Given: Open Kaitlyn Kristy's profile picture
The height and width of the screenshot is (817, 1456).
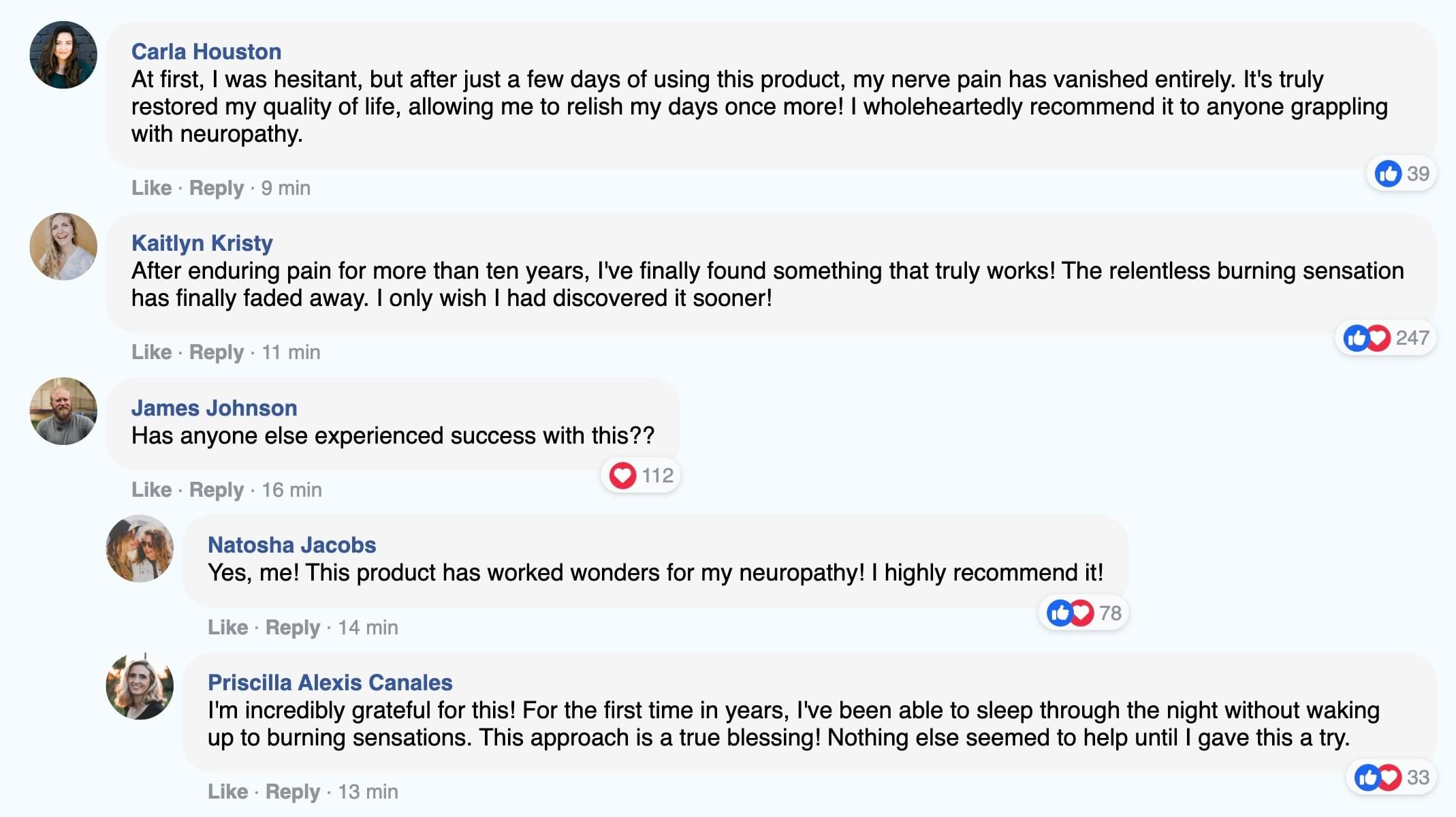Looking at the screenshot, I should tap(63, 247).
